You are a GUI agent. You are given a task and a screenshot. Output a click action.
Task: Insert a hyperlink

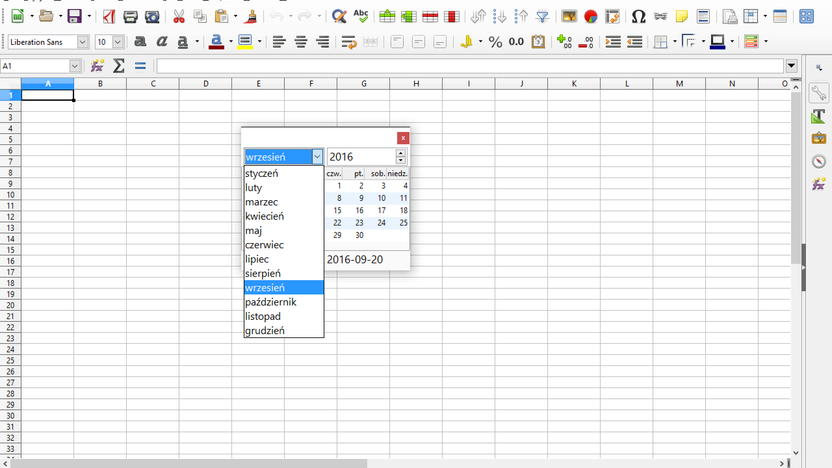(x=660, y=16)
